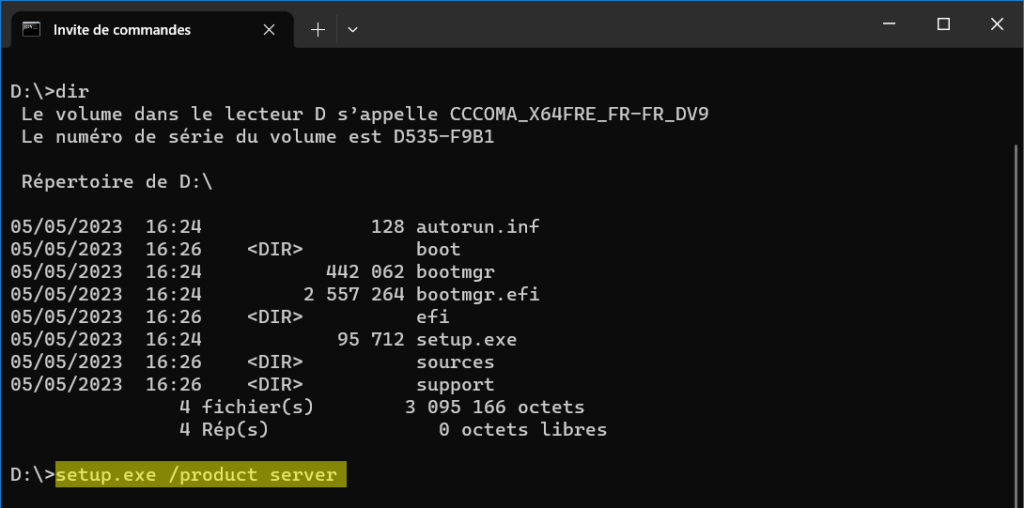This screenshot has height=508, width=1024.
Task: Maximize the terminal window
Action: (943, 25)
